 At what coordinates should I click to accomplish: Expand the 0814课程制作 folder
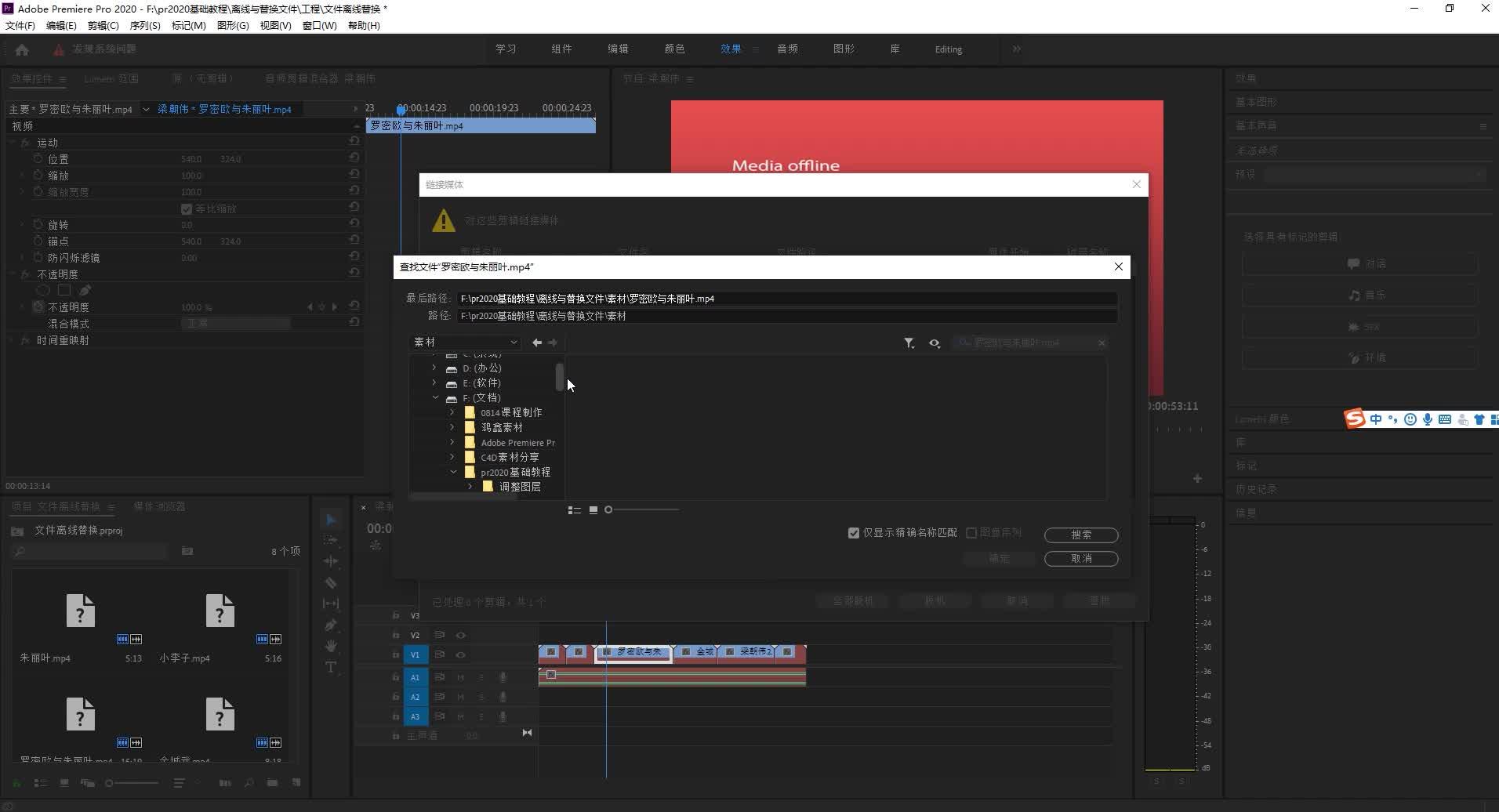[x=452, y=412]
